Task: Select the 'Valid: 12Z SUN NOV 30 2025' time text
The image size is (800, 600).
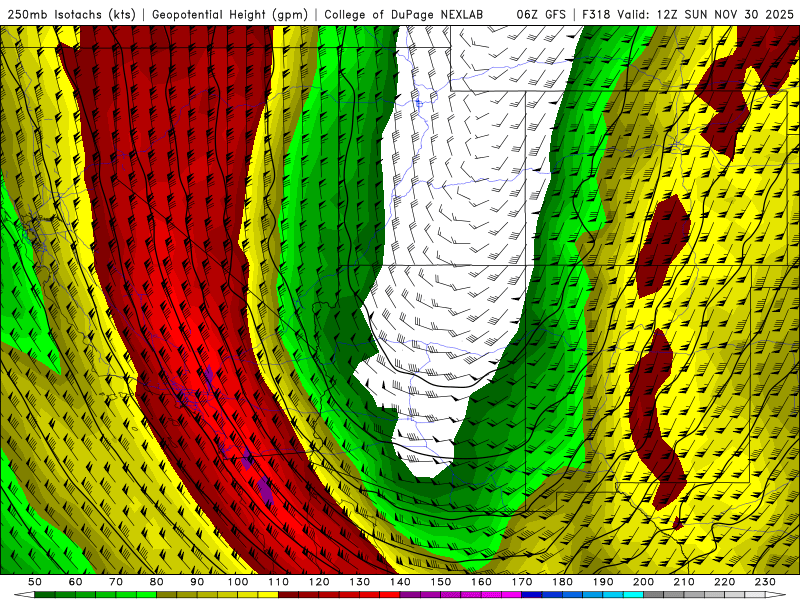Action: tap(705, 15)
